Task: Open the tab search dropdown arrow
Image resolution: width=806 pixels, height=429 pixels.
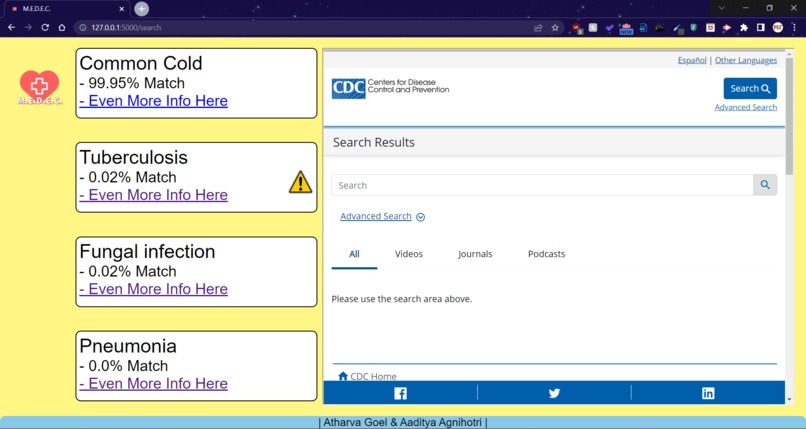Action: [722, 8]
